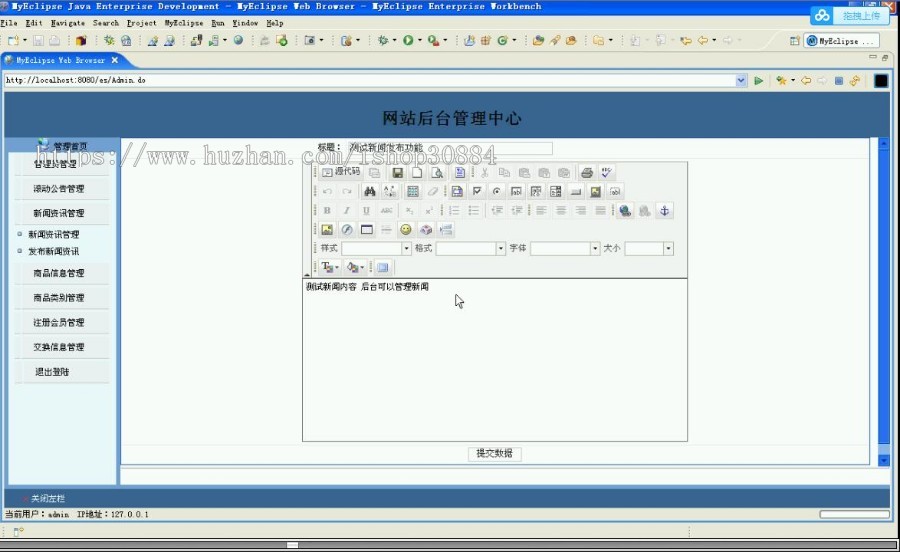Open the Run toolbar button dropdown arrow

pos(420,41)
